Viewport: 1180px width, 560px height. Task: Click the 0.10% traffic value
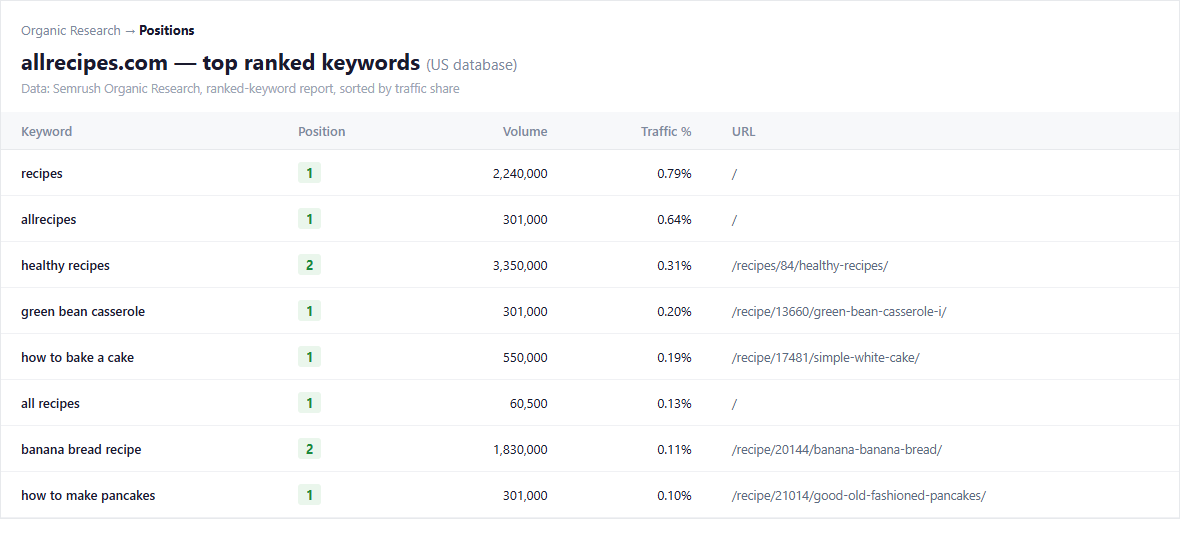pos(674,495)
